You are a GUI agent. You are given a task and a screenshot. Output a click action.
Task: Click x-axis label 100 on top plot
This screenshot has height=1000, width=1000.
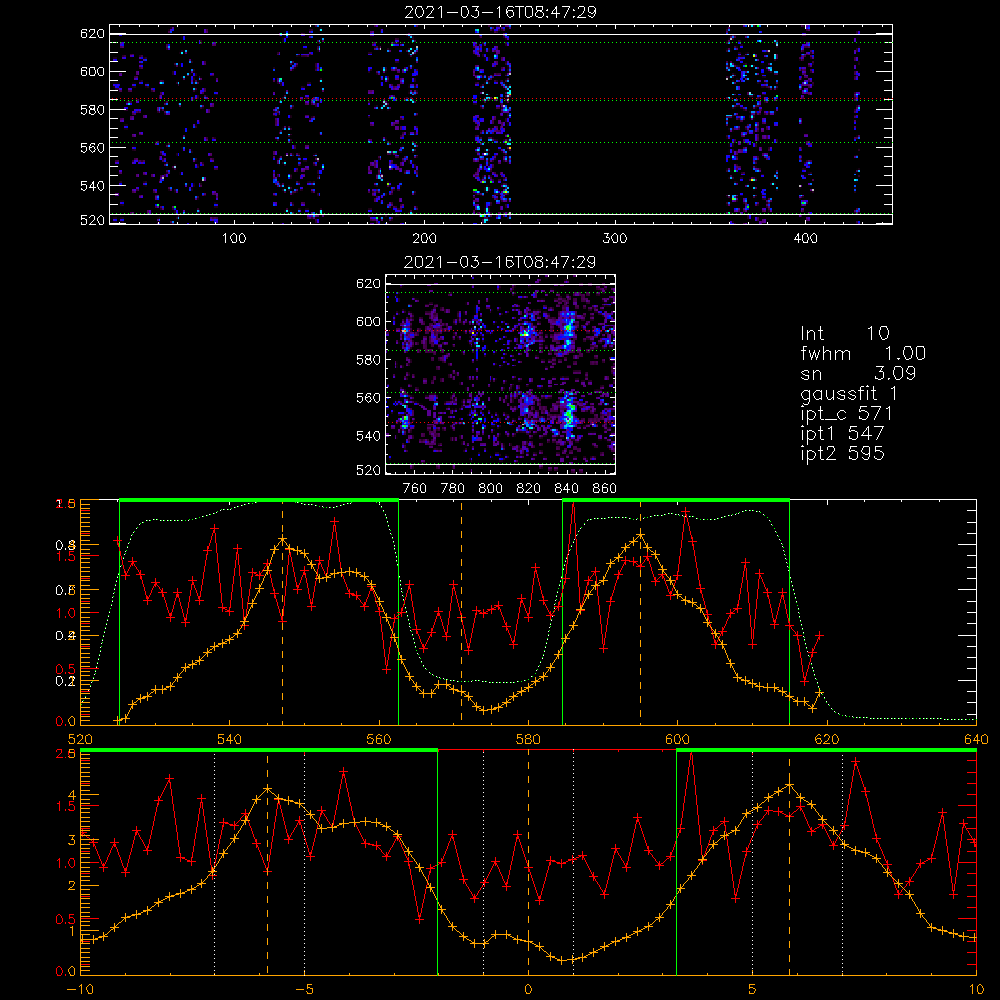click(234, 239)
